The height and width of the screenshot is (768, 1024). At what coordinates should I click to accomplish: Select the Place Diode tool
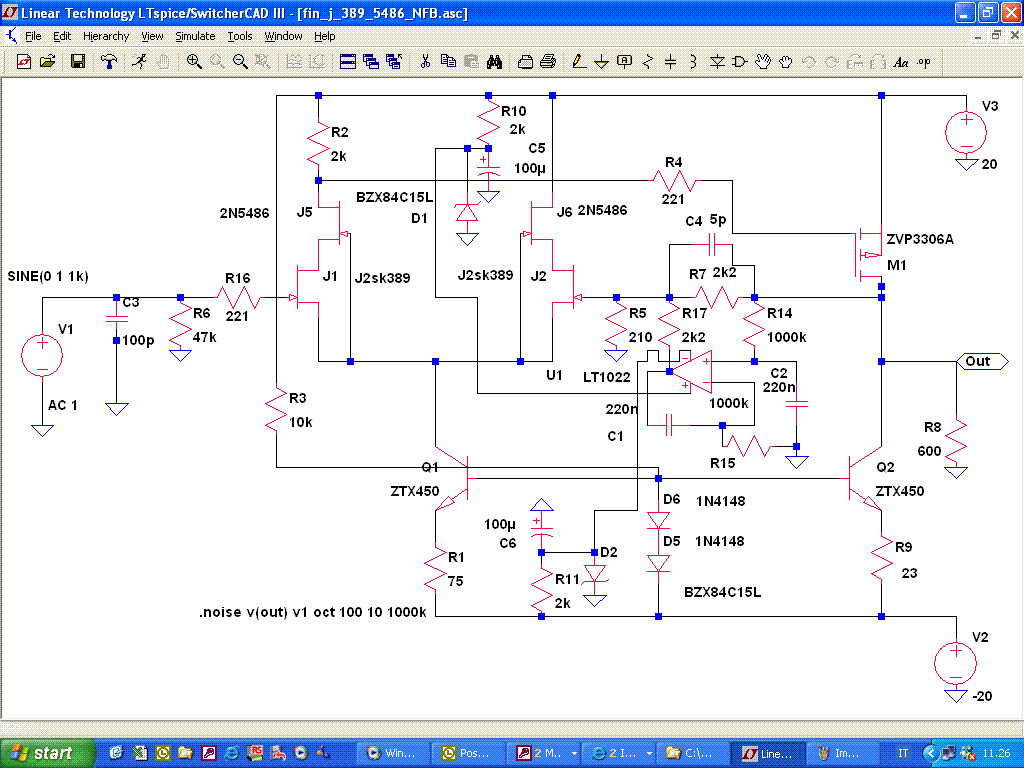point(717,61)
